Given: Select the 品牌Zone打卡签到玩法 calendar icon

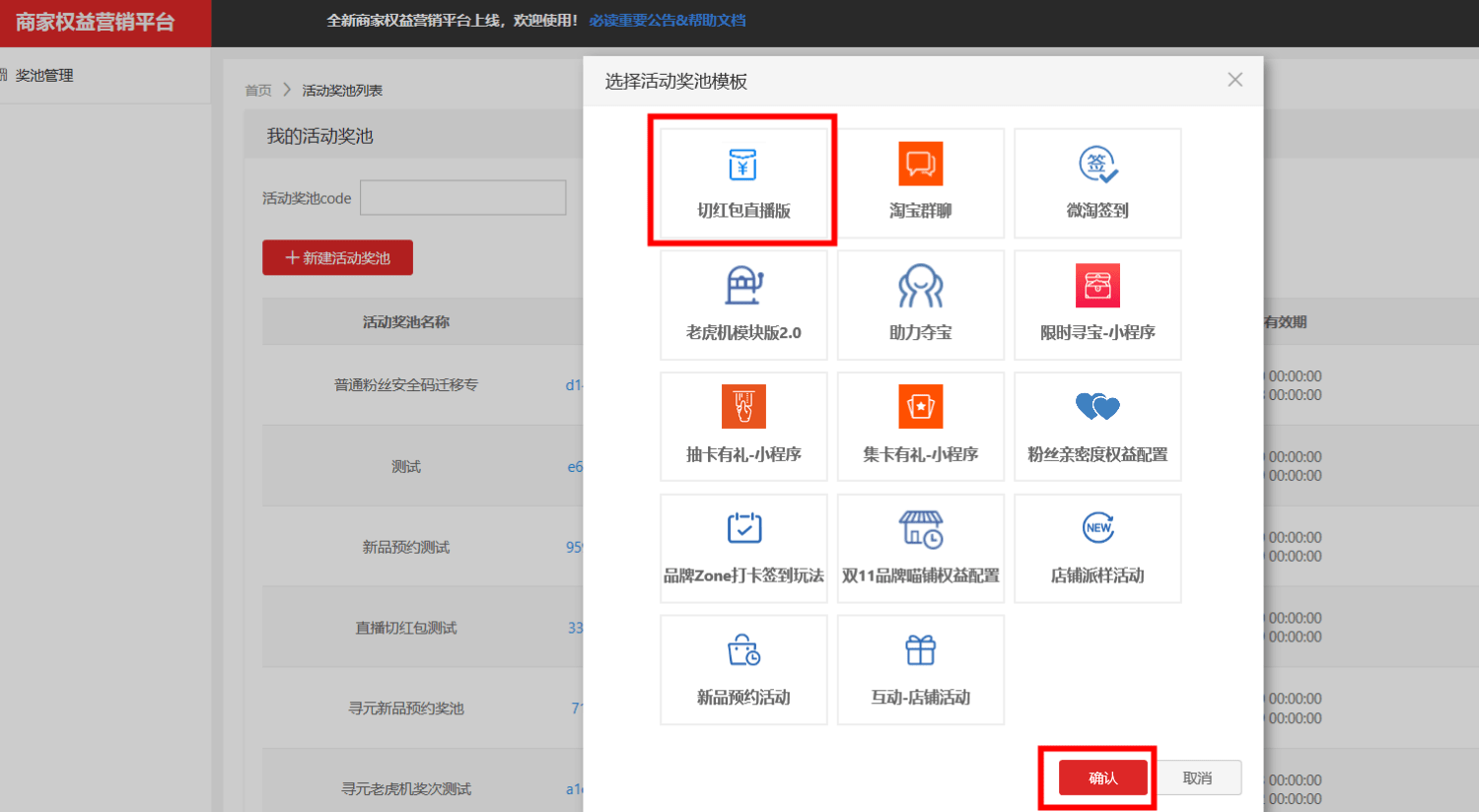Looking at the screenshot, I should [x=743, y=528].
